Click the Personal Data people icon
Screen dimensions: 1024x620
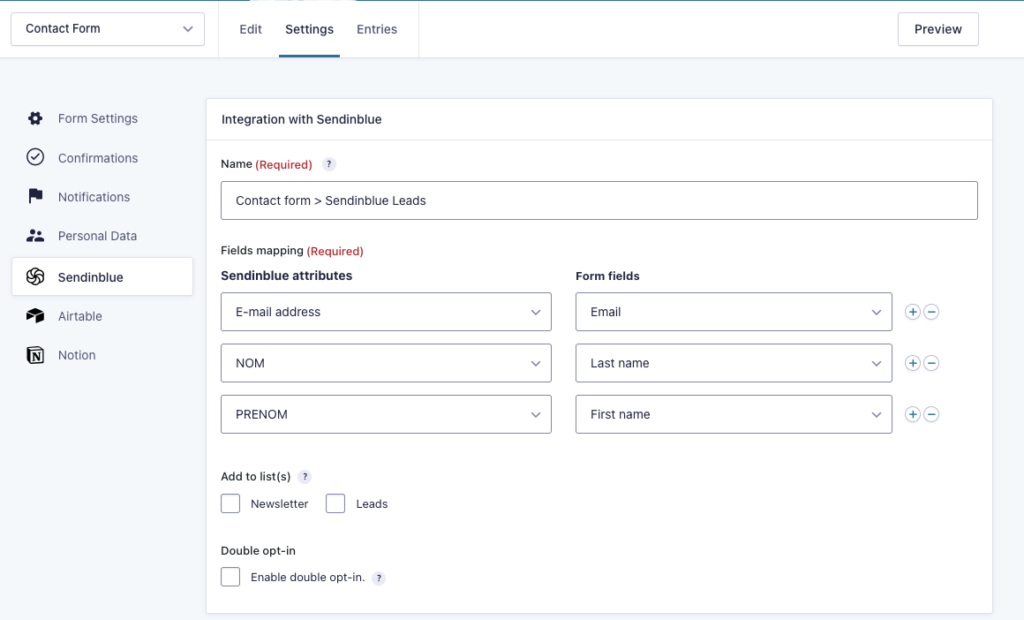tap(35, 235)
